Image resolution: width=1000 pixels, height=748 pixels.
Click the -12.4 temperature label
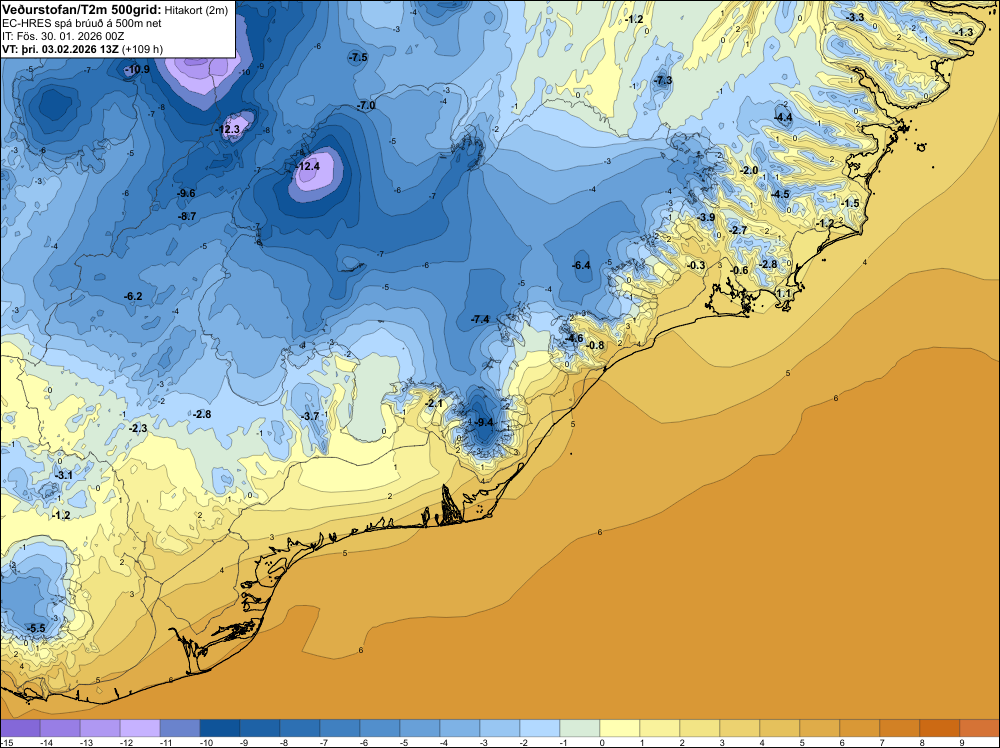(308, 166)
